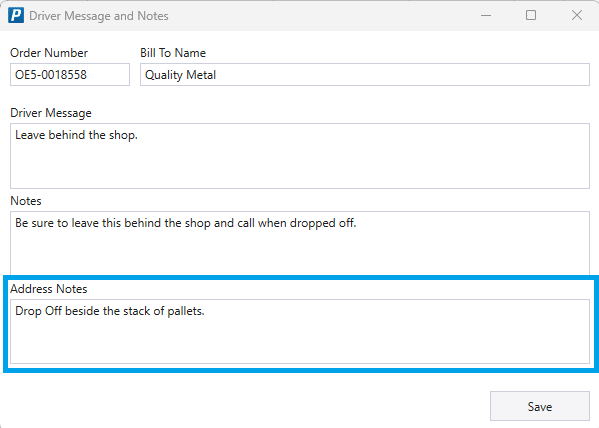Click the Save button
Viewport: 599px width, 428px height.
[x=540, y=406]
